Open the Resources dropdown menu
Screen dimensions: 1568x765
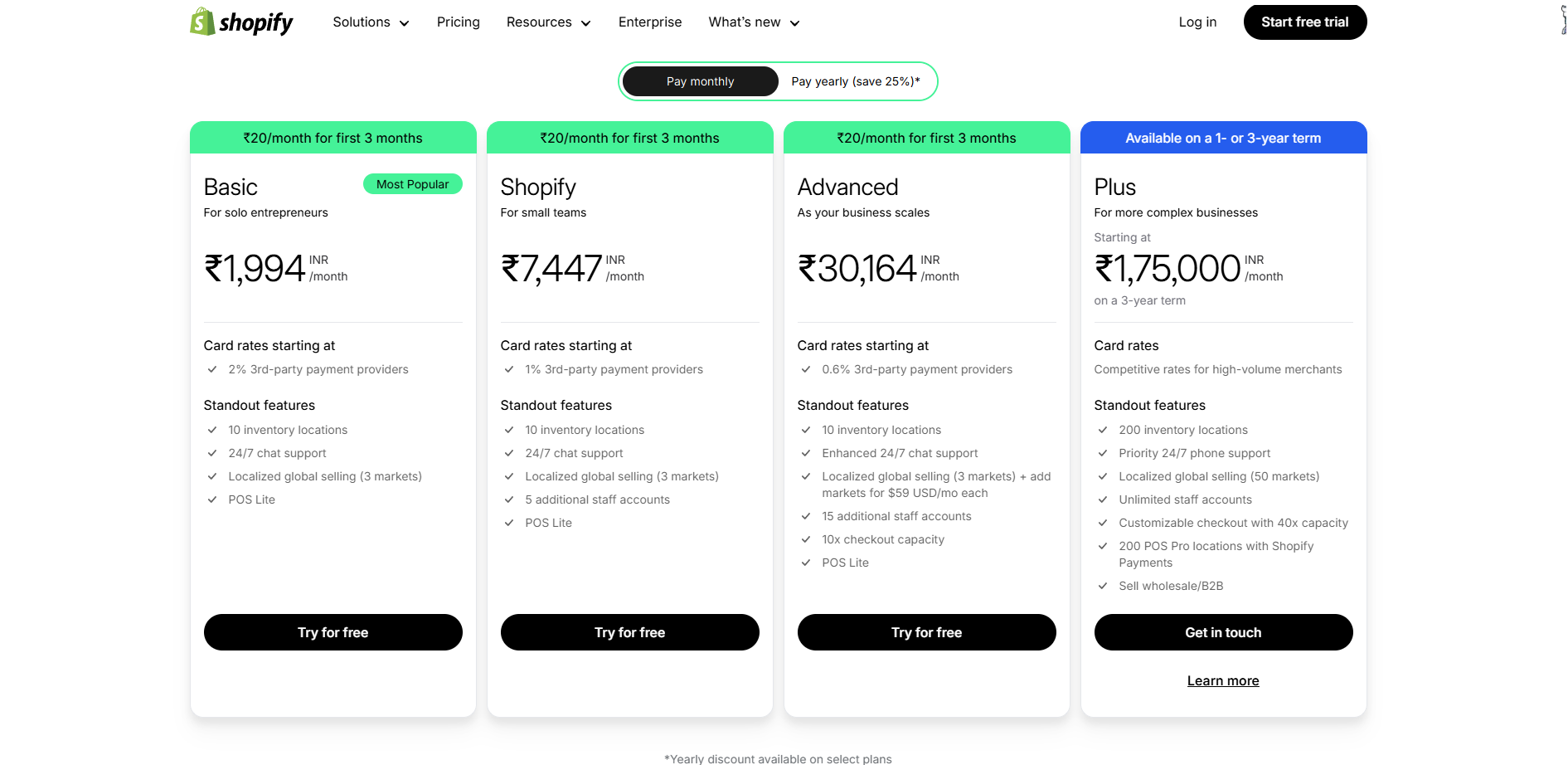(548, 22)
